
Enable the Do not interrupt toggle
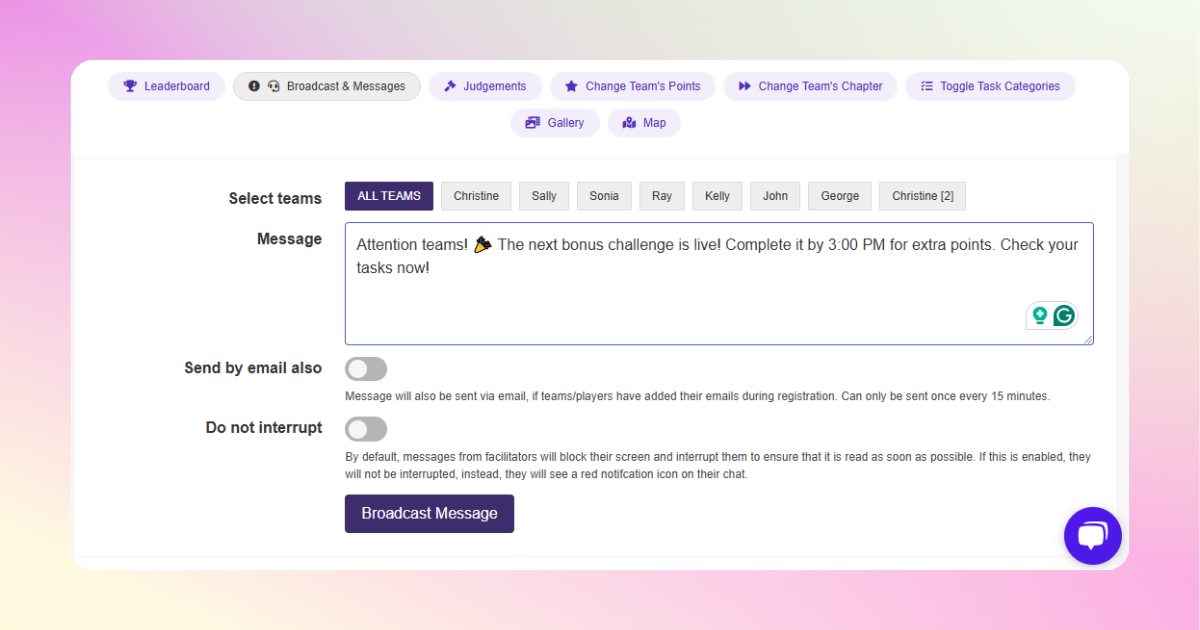point(366,428)
